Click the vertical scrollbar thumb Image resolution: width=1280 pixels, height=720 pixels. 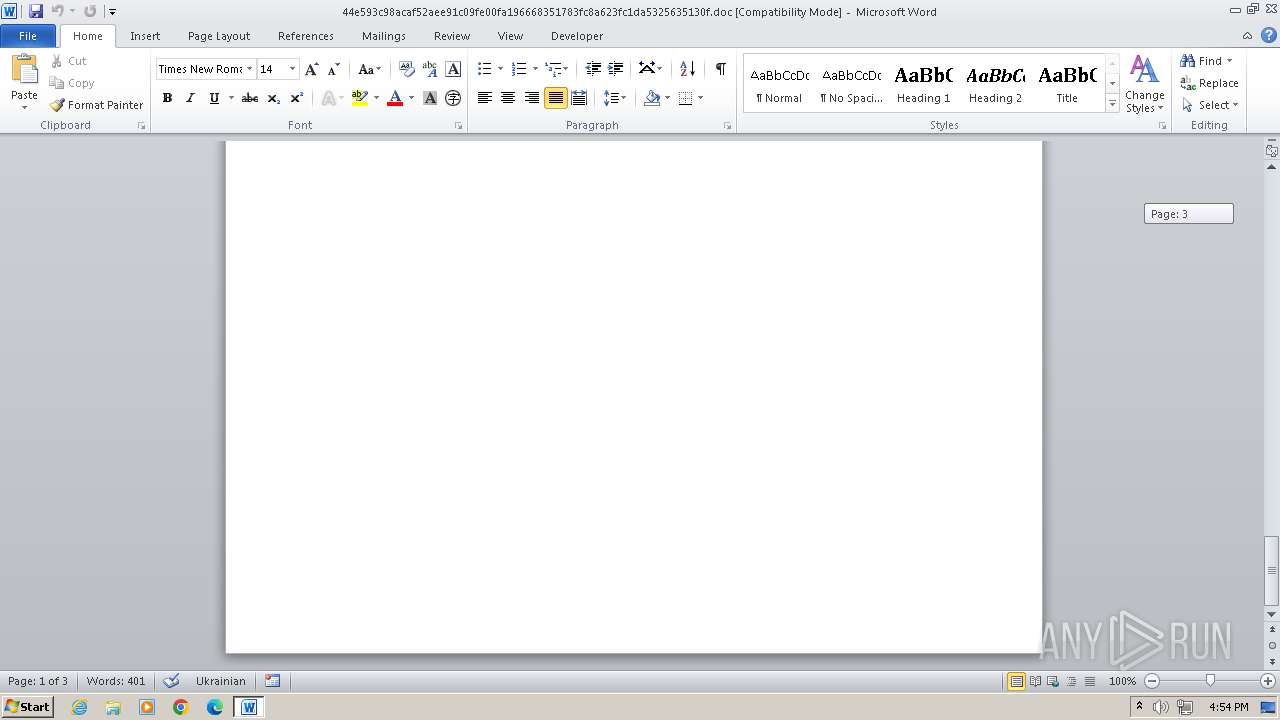click(1272, 571)
